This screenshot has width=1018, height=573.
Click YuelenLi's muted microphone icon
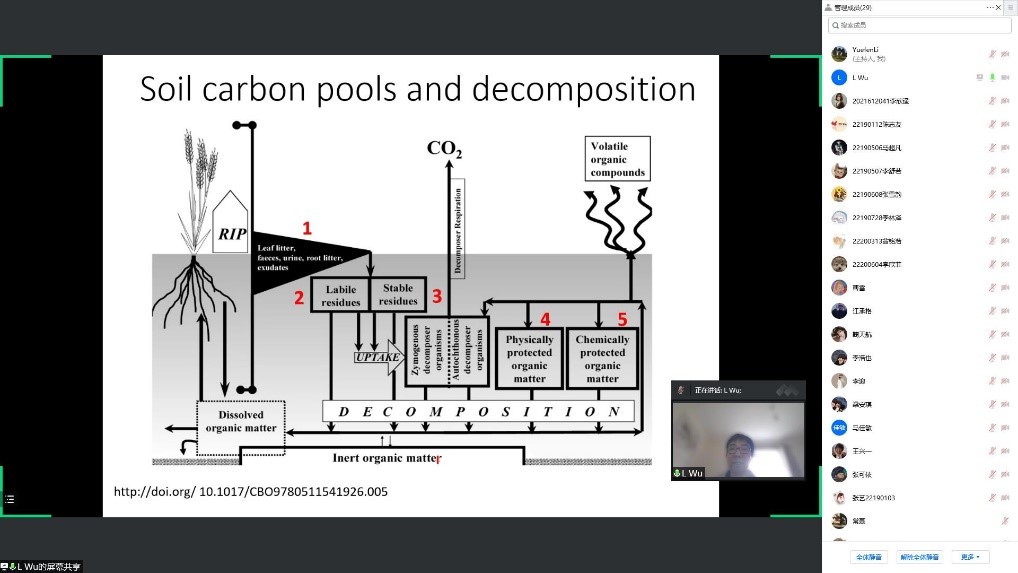point(992,54)
